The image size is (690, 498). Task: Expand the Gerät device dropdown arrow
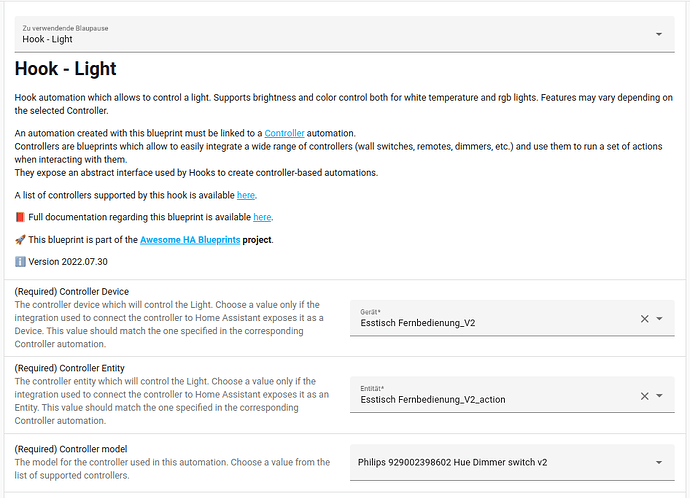[660, 319]
